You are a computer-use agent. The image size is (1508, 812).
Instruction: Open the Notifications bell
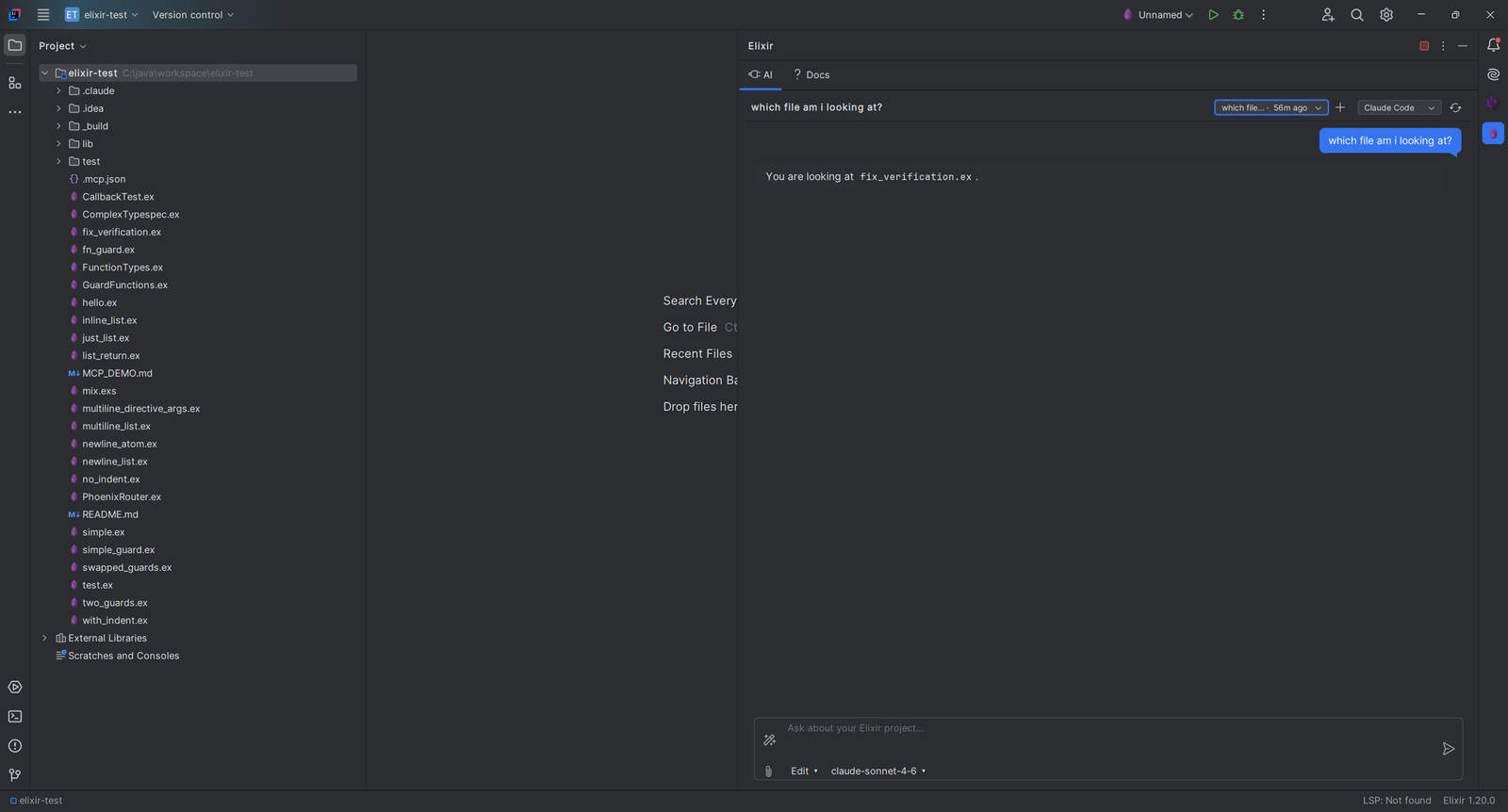tap(1494, 45)
